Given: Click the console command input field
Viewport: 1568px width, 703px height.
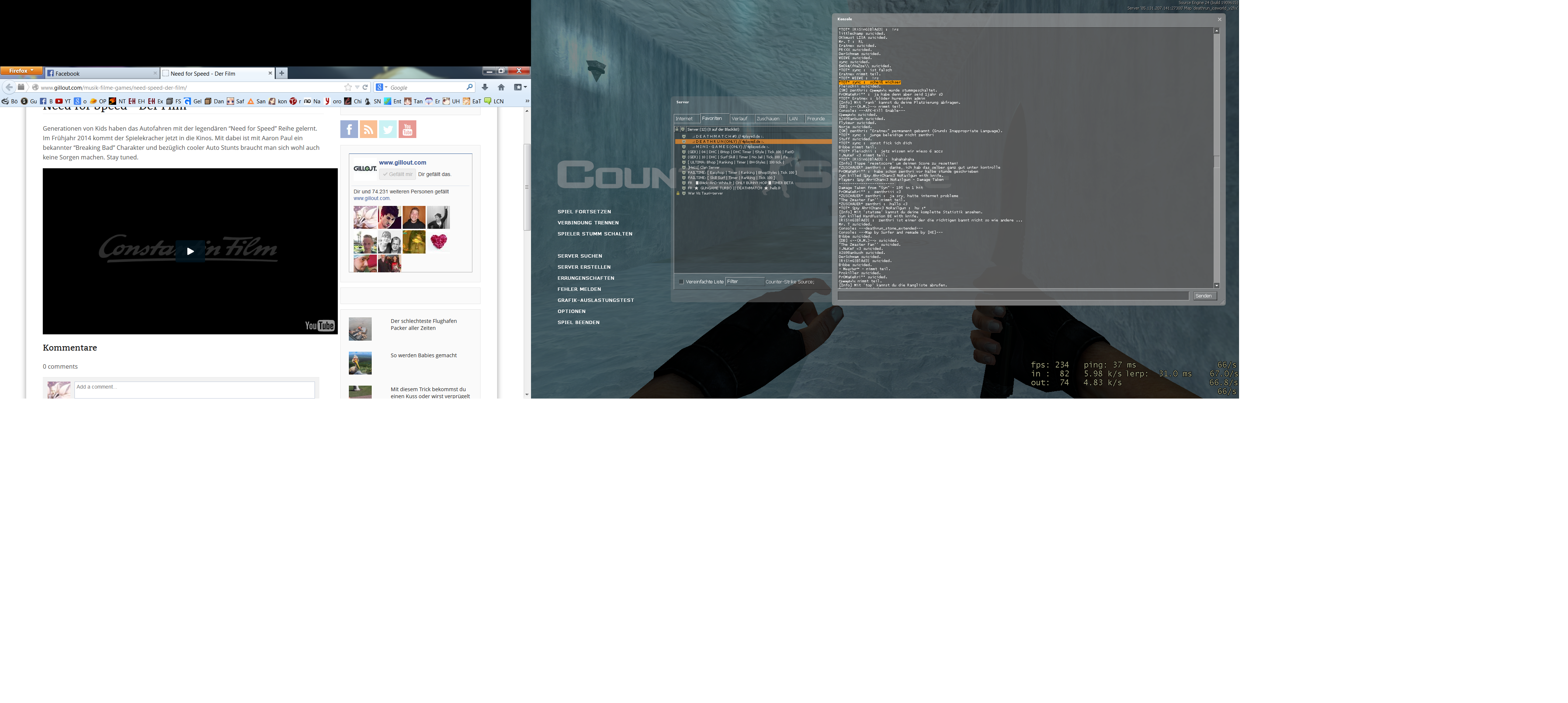Looking at the screenshot, I should pyautogui.click(x=1013, y=296).
